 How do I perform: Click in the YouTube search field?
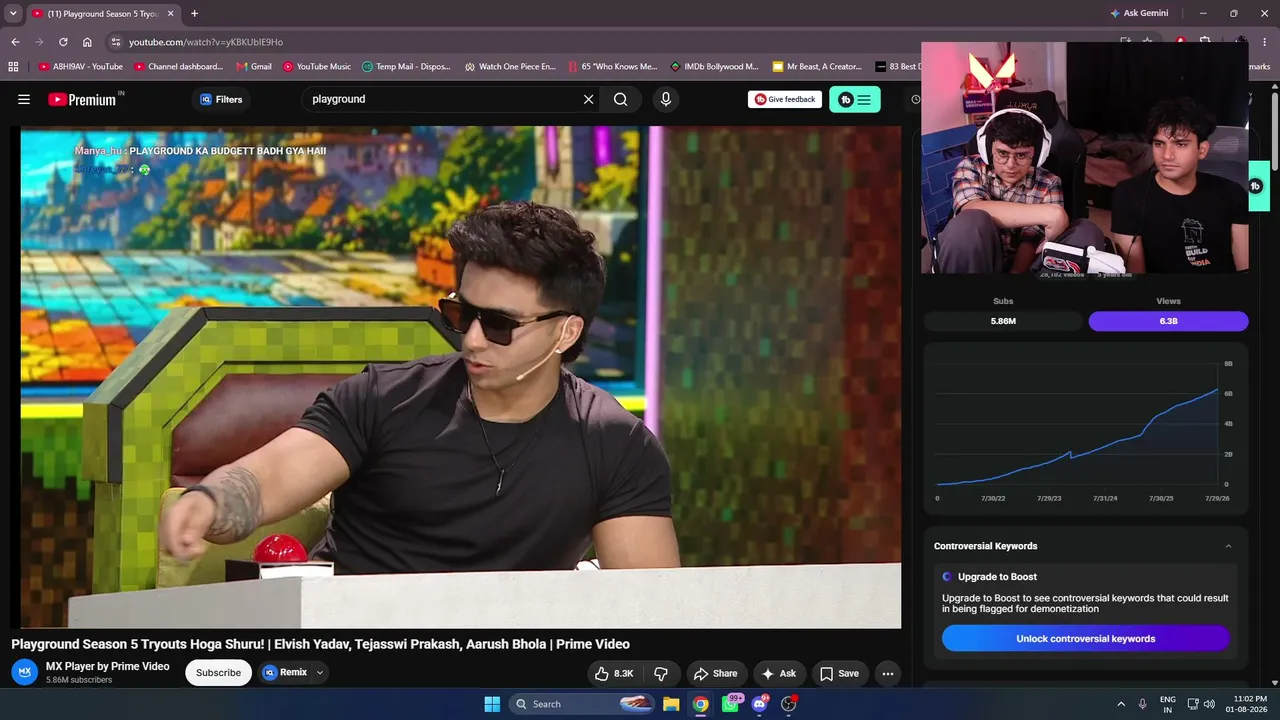[x=440, y=99]
